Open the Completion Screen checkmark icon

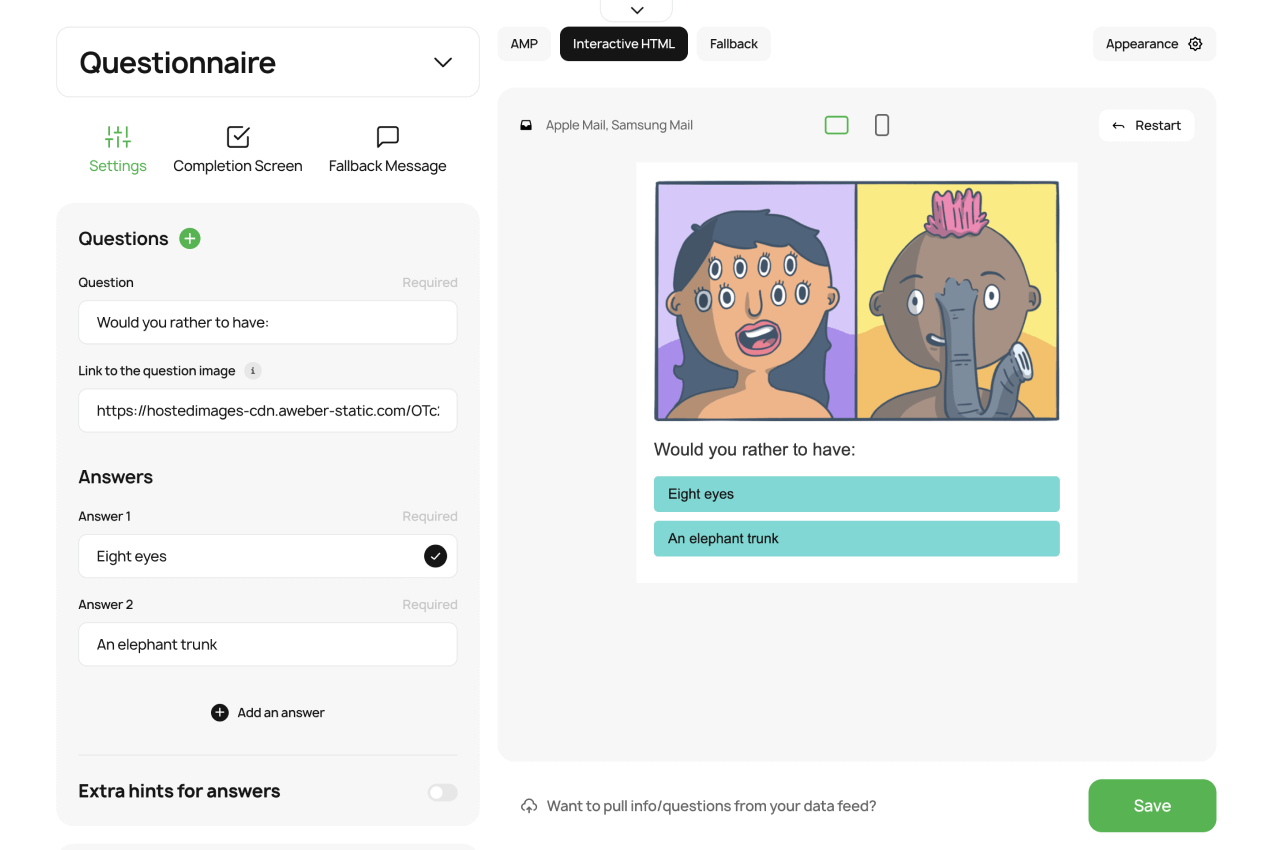point(238,137)
